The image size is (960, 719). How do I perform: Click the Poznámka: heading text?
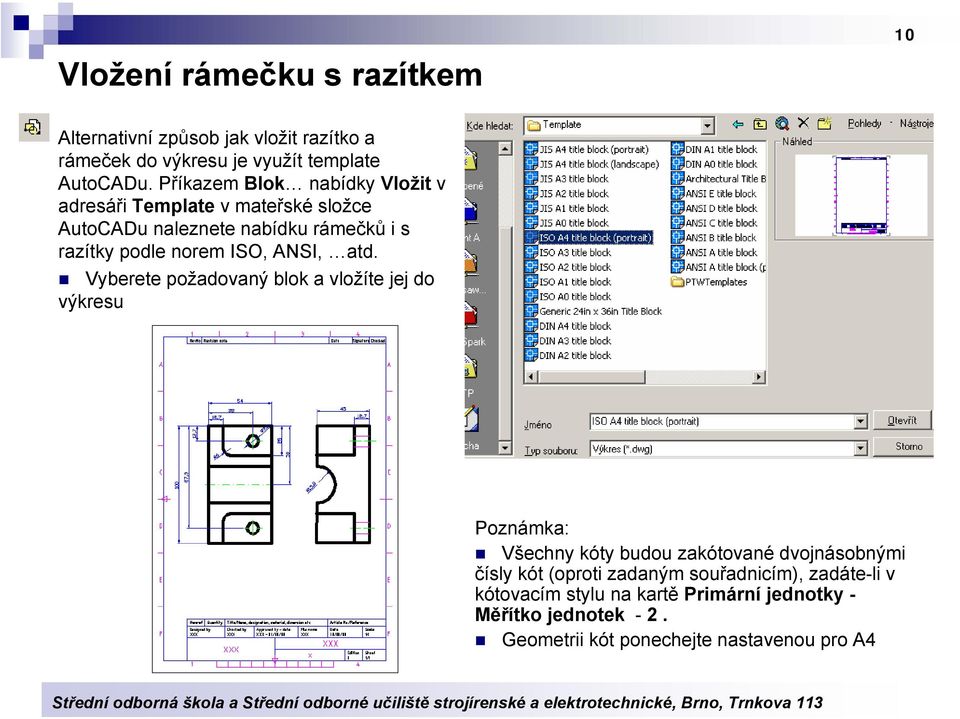click(522, 528)
